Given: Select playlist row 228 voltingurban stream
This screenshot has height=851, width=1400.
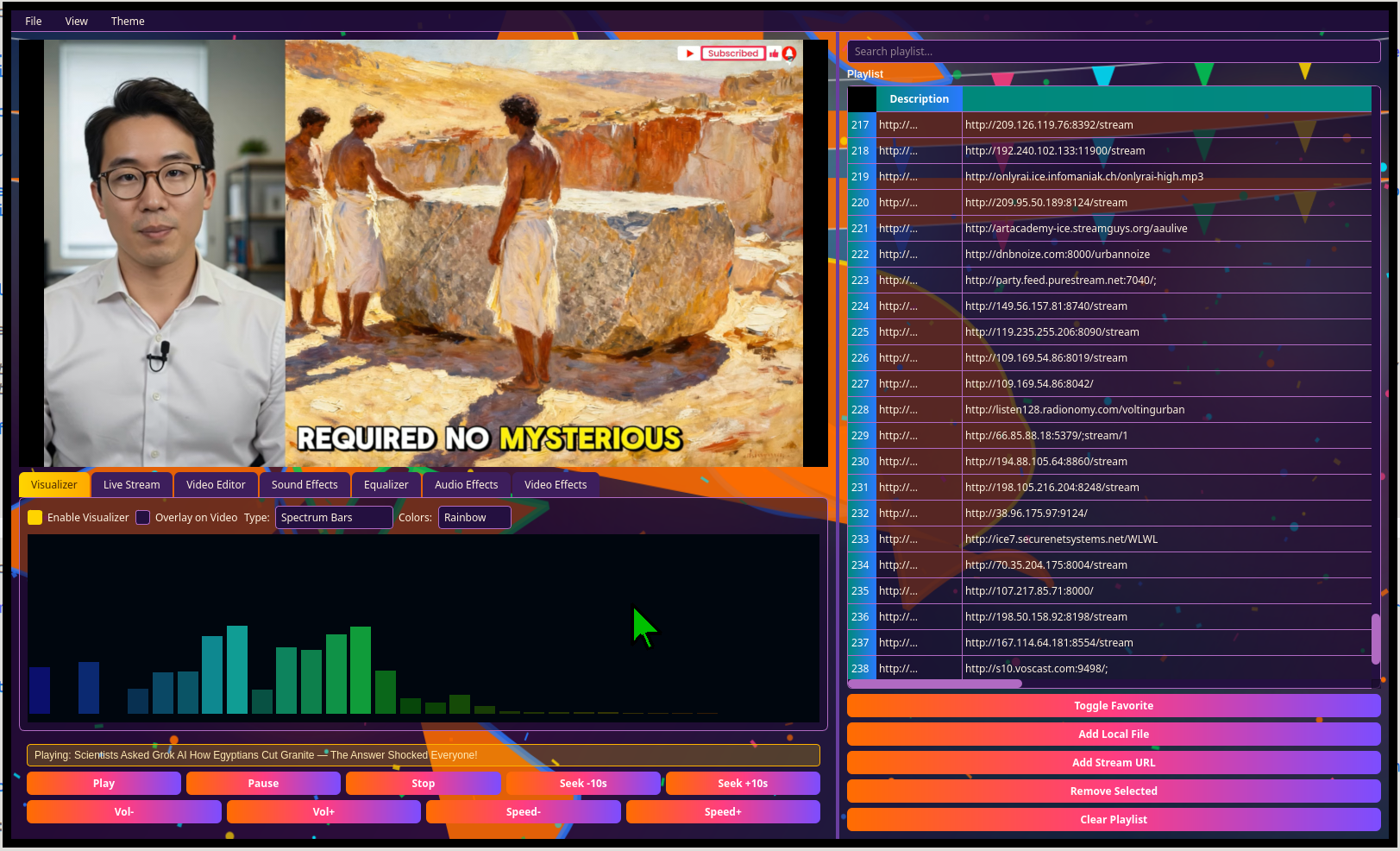Looking at the screenshot, I should tap(1110, 410).
